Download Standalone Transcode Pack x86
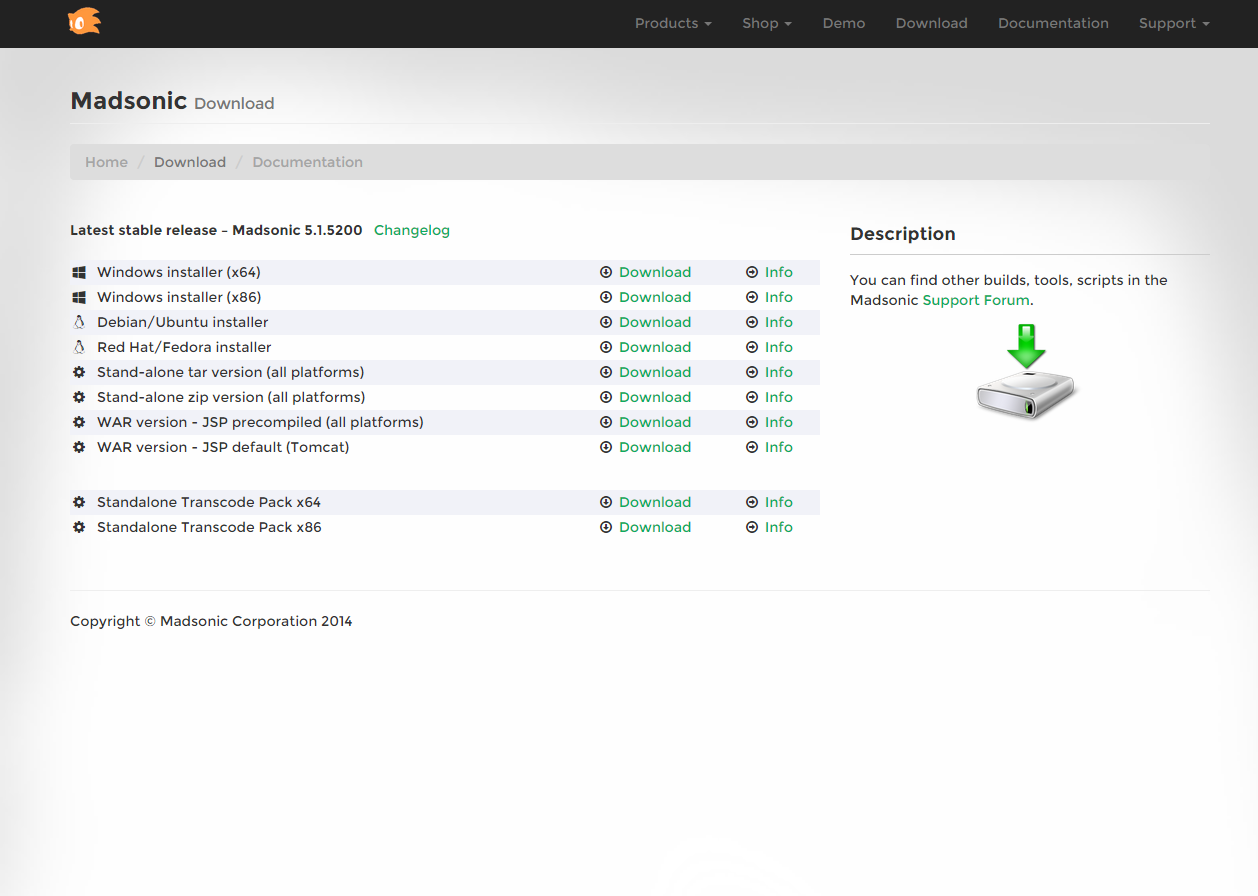This screenshot has width=1258, height=896. point(654,527)
